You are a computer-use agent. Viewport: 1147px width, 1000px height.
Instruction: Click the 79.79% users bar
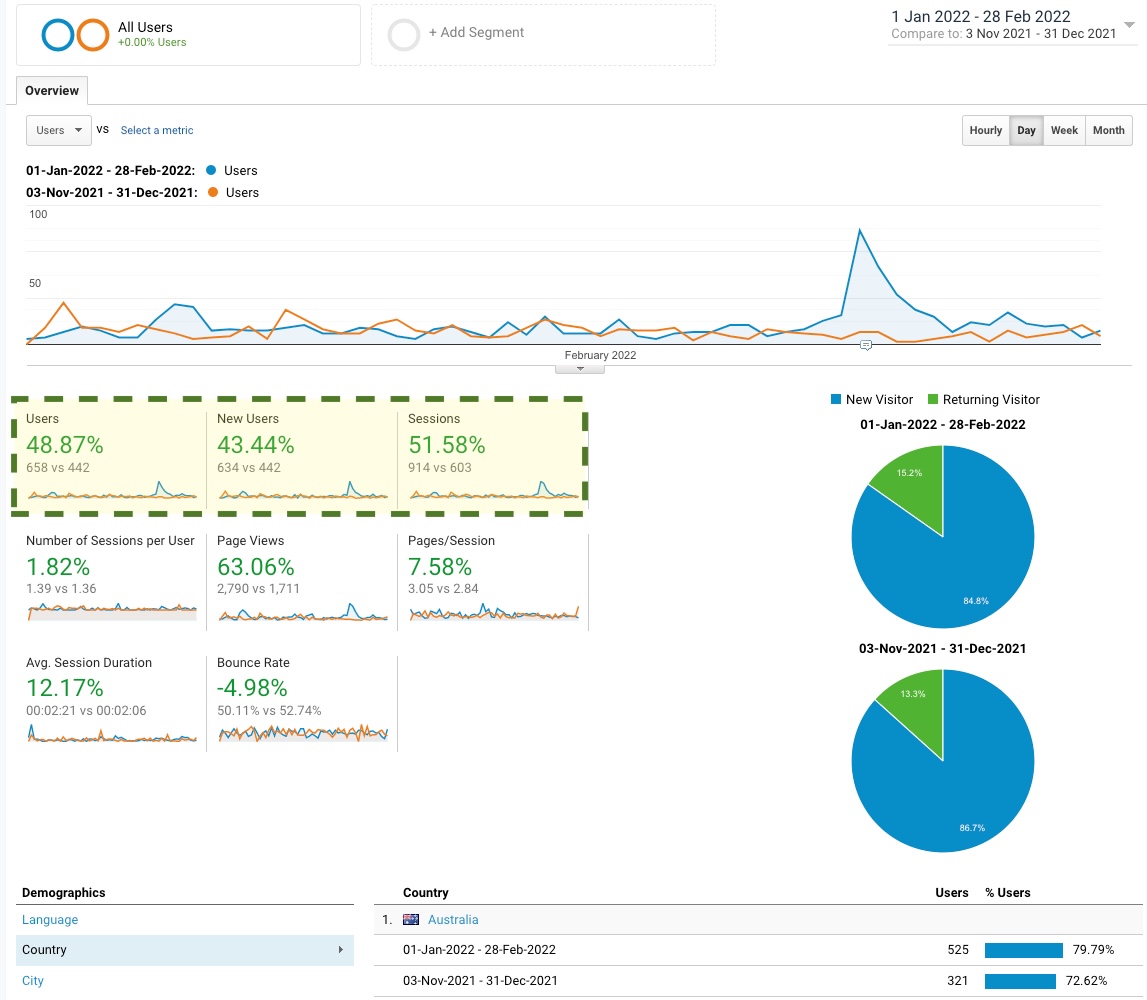[1023, 950]
